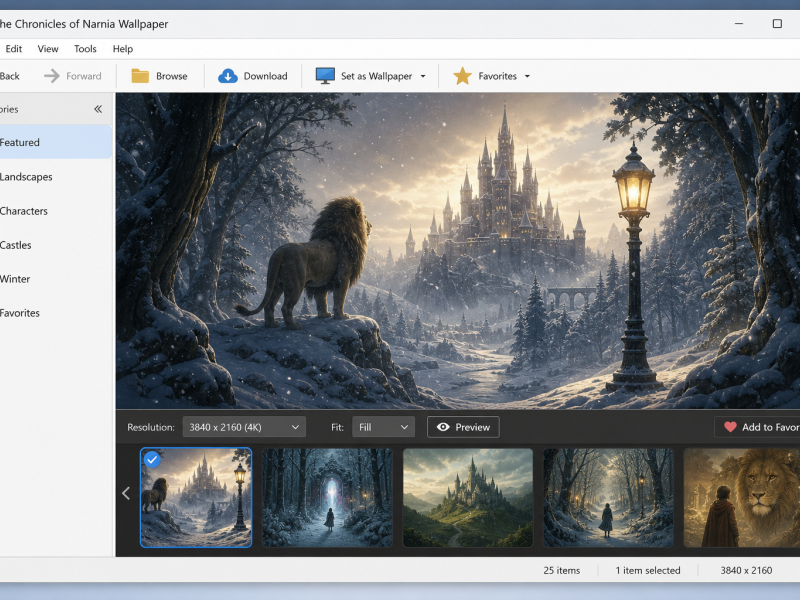This screenshot has width=800, height=600.
Task: Click Add to Favorites button
Action: point(757,427)
